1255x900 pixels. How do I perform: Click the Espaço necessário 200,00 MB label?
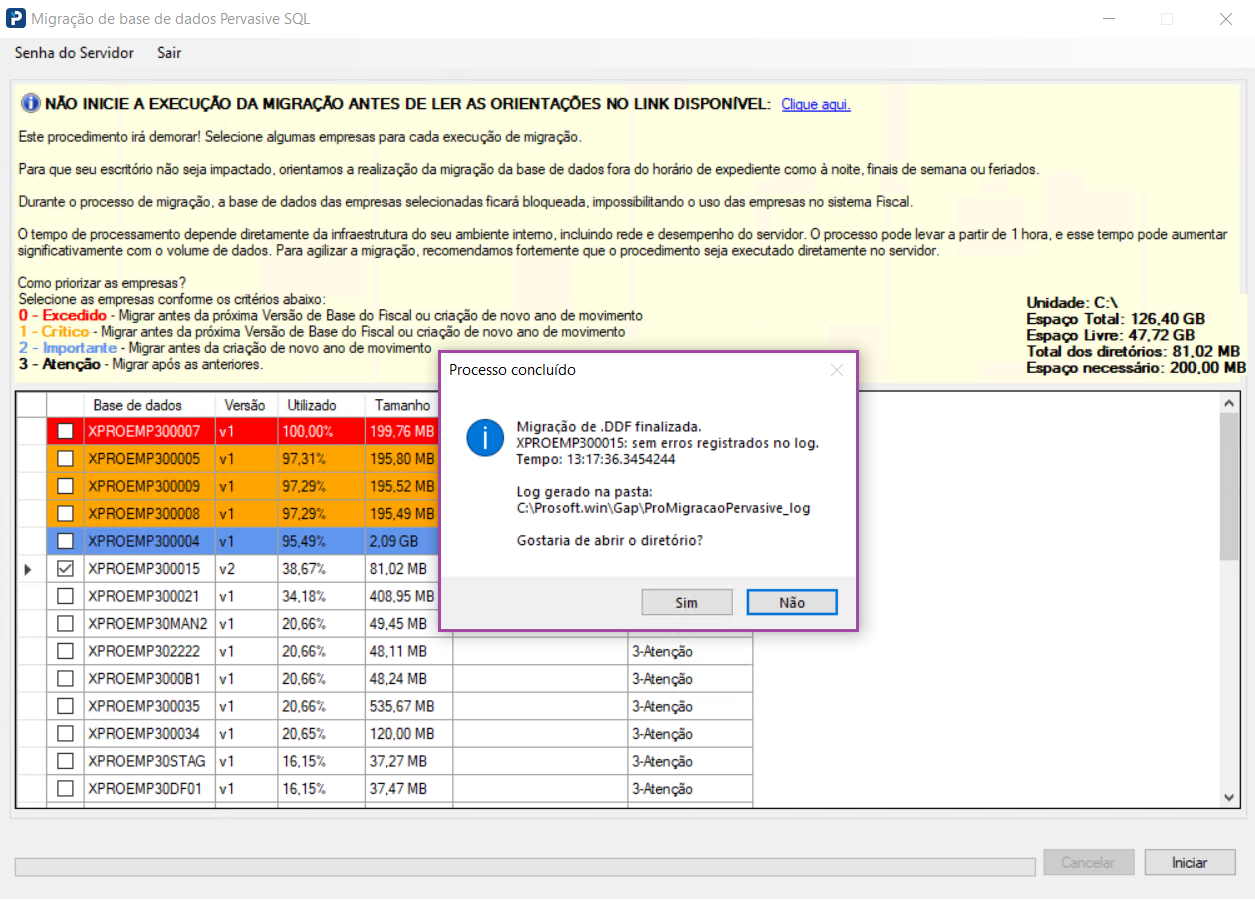coord(1136,368)
